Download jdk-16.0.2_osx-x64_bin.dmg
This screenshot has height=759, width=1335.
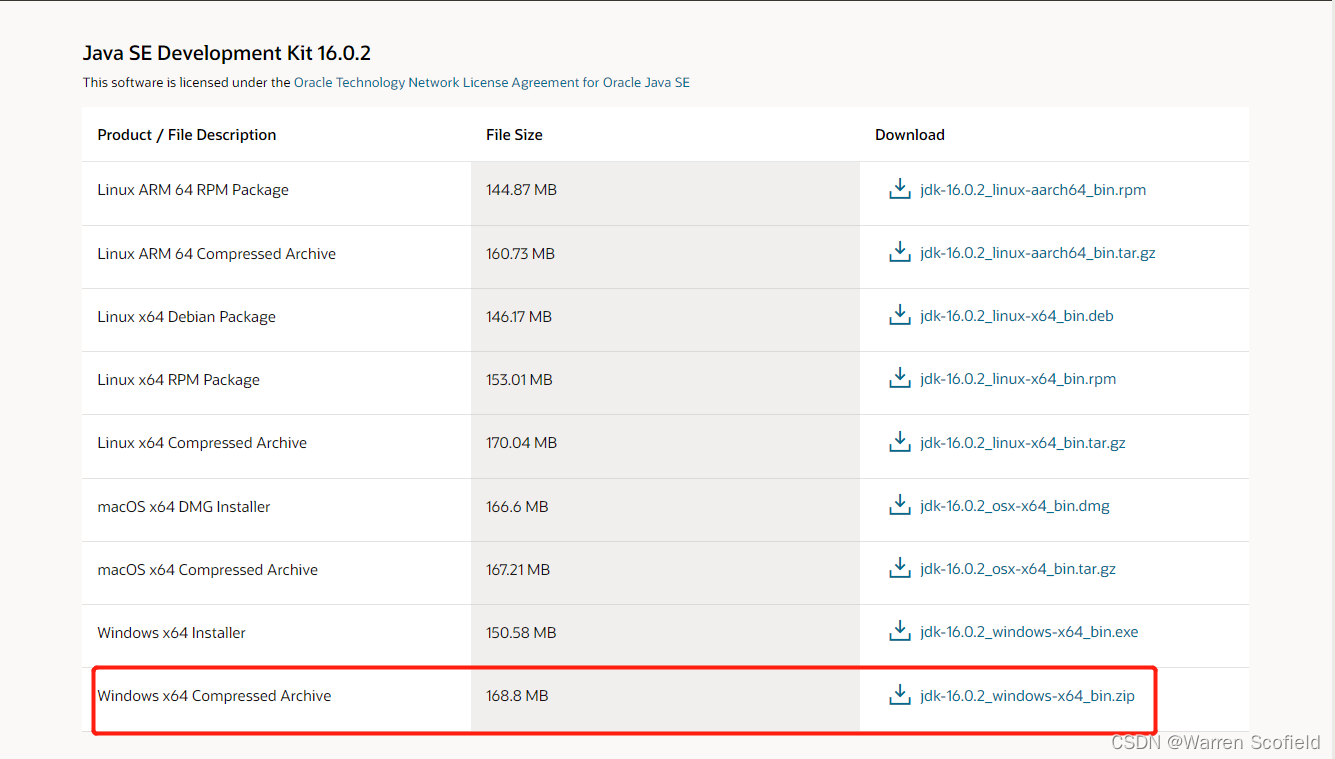coord(1015,506)
